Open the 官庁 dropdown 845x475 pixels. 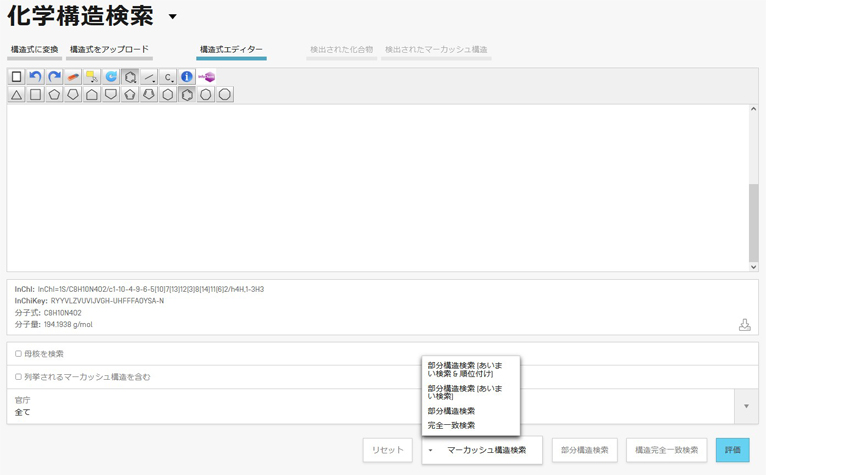[x=745, y=406]
